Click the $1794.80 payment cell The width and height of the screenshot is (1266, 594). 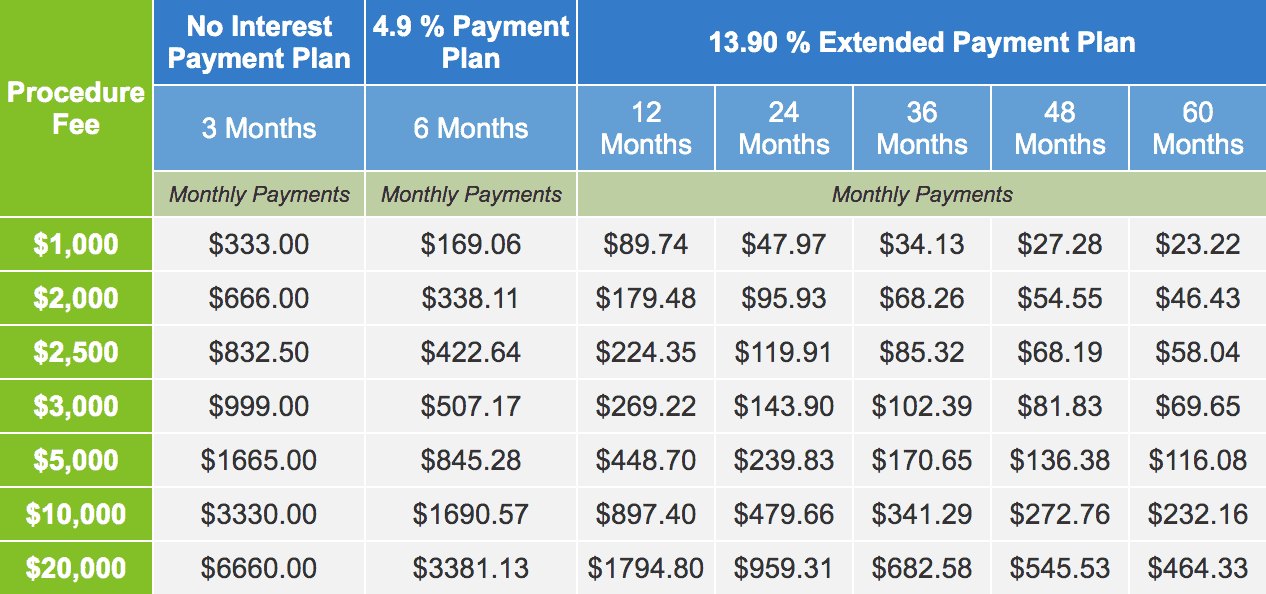pos(646,568)
